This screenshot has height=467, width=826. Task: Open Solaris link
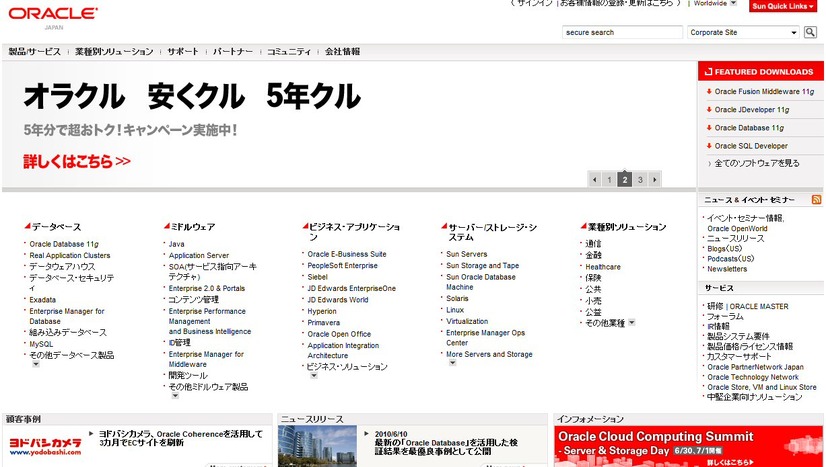pos(457,298)
